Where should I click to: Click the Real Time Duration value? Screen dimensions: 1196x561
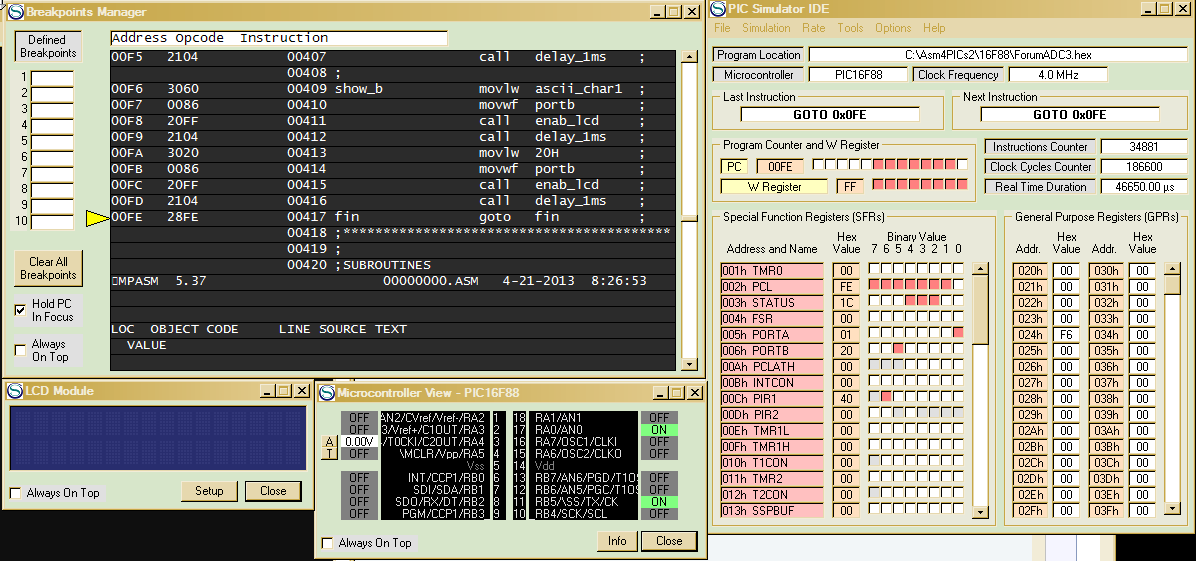click(1143, 186)
